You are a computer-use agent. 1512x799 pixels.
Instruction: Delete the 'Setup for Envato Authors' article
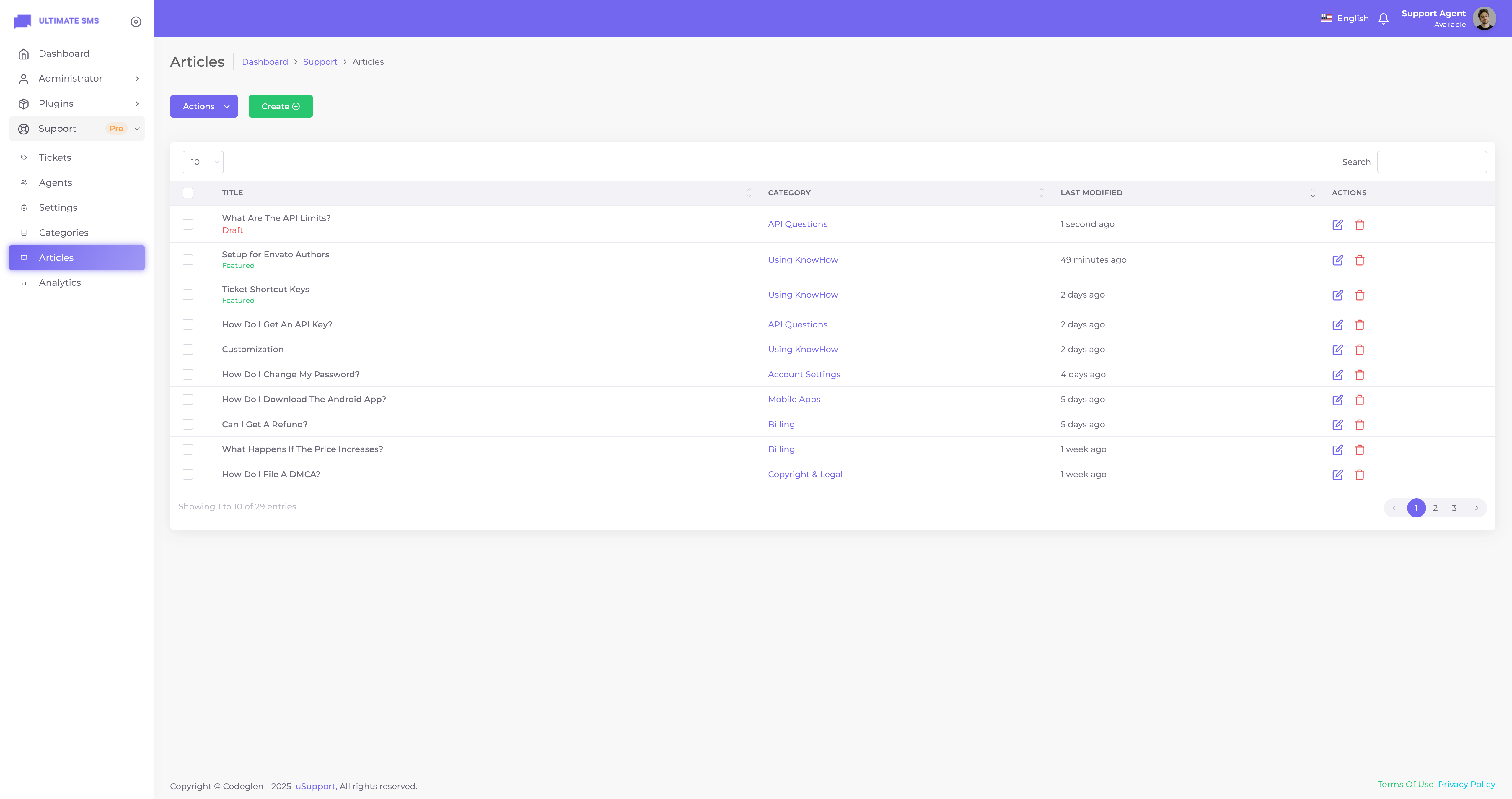[1359, 260]
